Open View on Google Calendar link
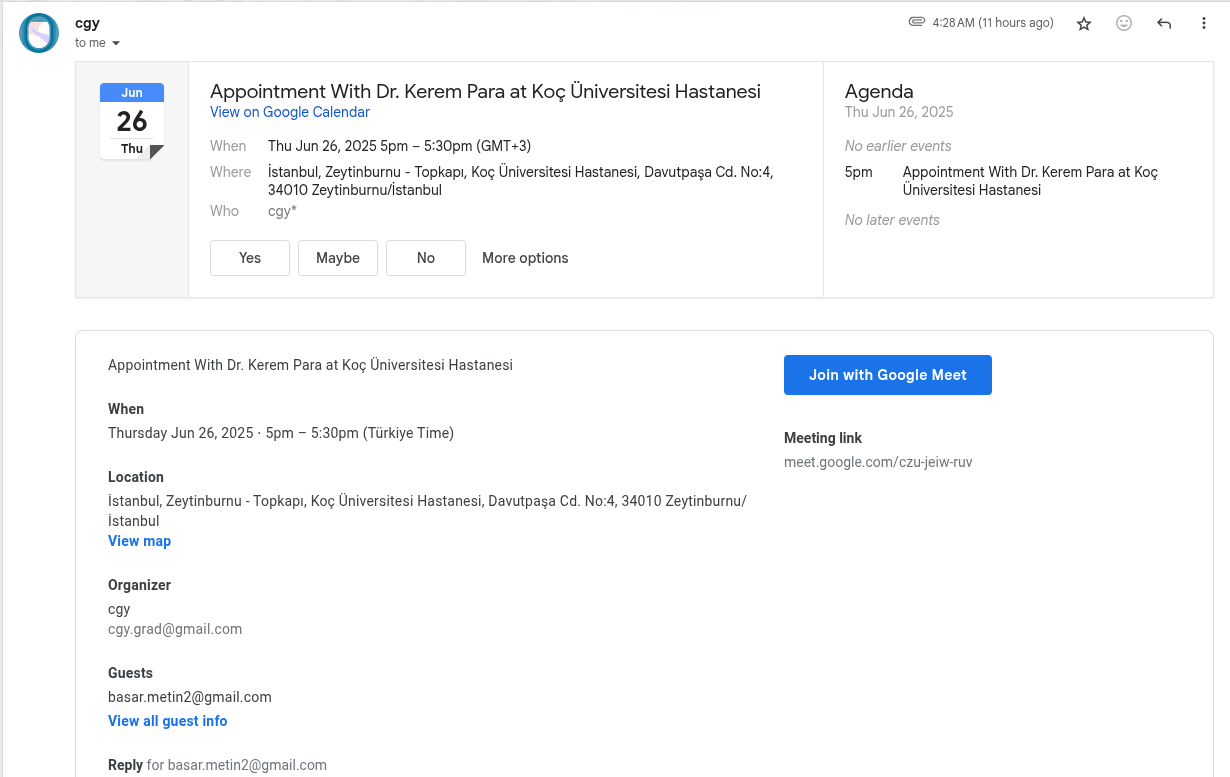This screenshot has width=1230, height=777. click(x=290, y=112)
